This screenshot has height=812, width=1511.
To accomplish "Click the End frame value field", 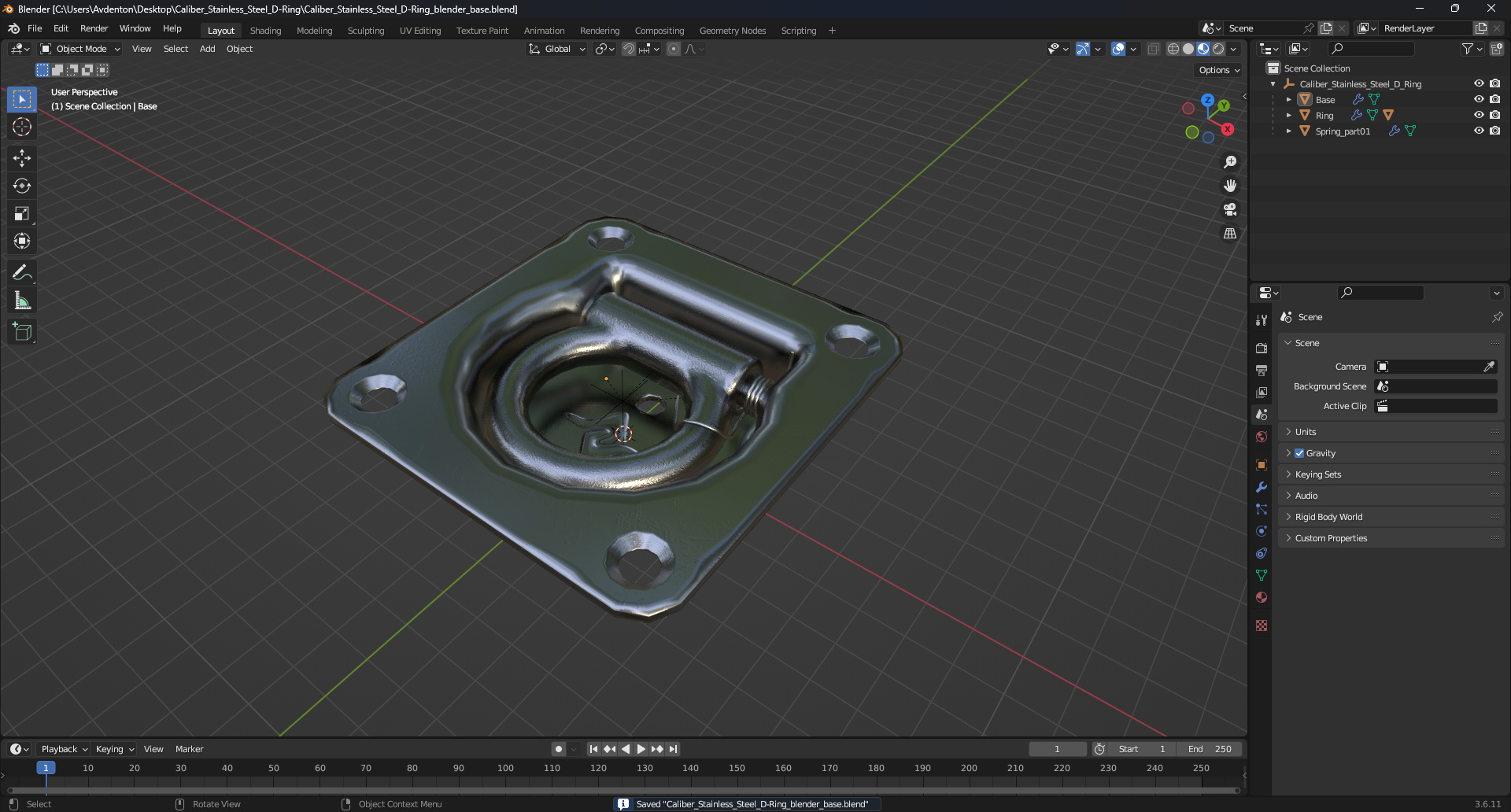I will click(x=1210, y=749).
